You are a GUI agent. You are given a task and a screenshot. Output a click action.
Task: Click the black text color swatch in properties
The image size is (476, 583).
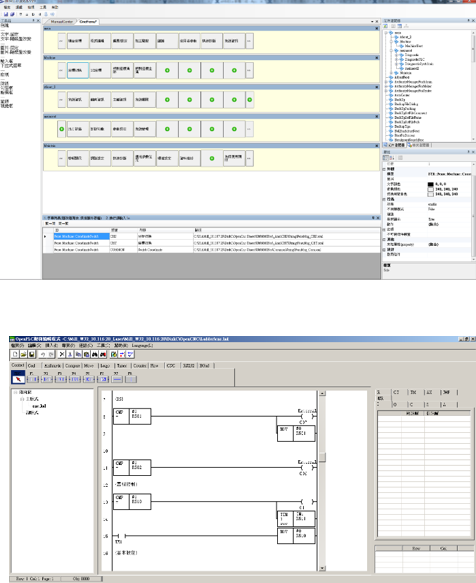point(431,184)
